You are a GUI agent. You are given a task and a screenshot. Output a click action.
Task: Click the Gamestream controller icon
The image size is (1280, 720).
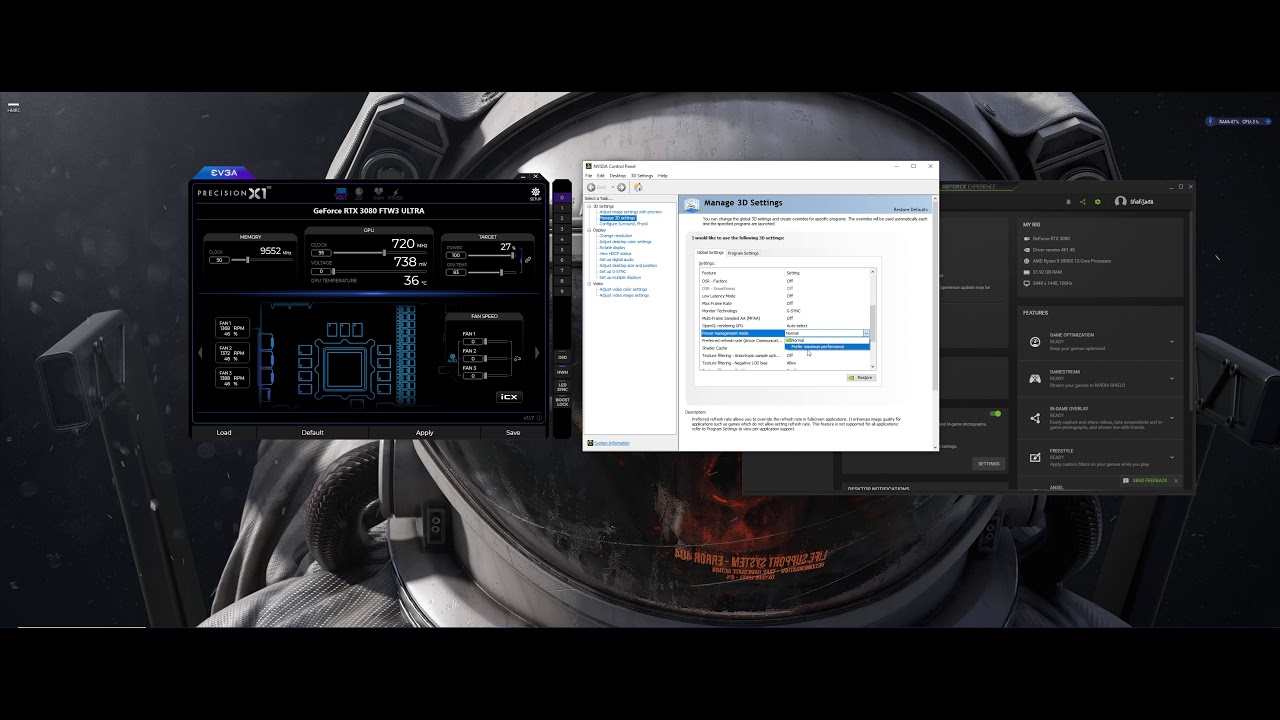pyautogui.click(x=1035, y=379)
